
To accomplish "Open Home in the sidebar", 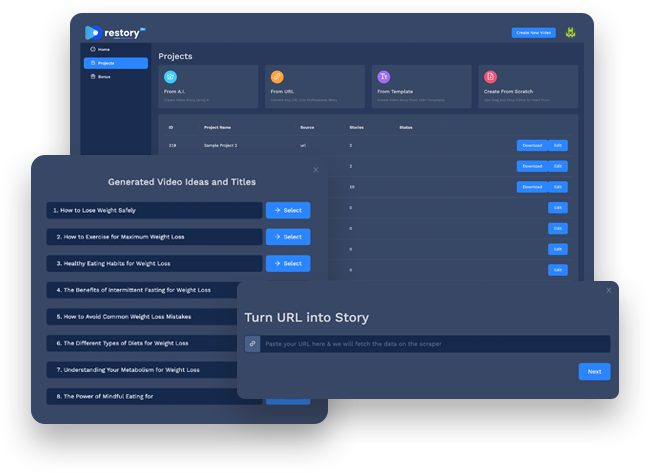I will [104, 49].
